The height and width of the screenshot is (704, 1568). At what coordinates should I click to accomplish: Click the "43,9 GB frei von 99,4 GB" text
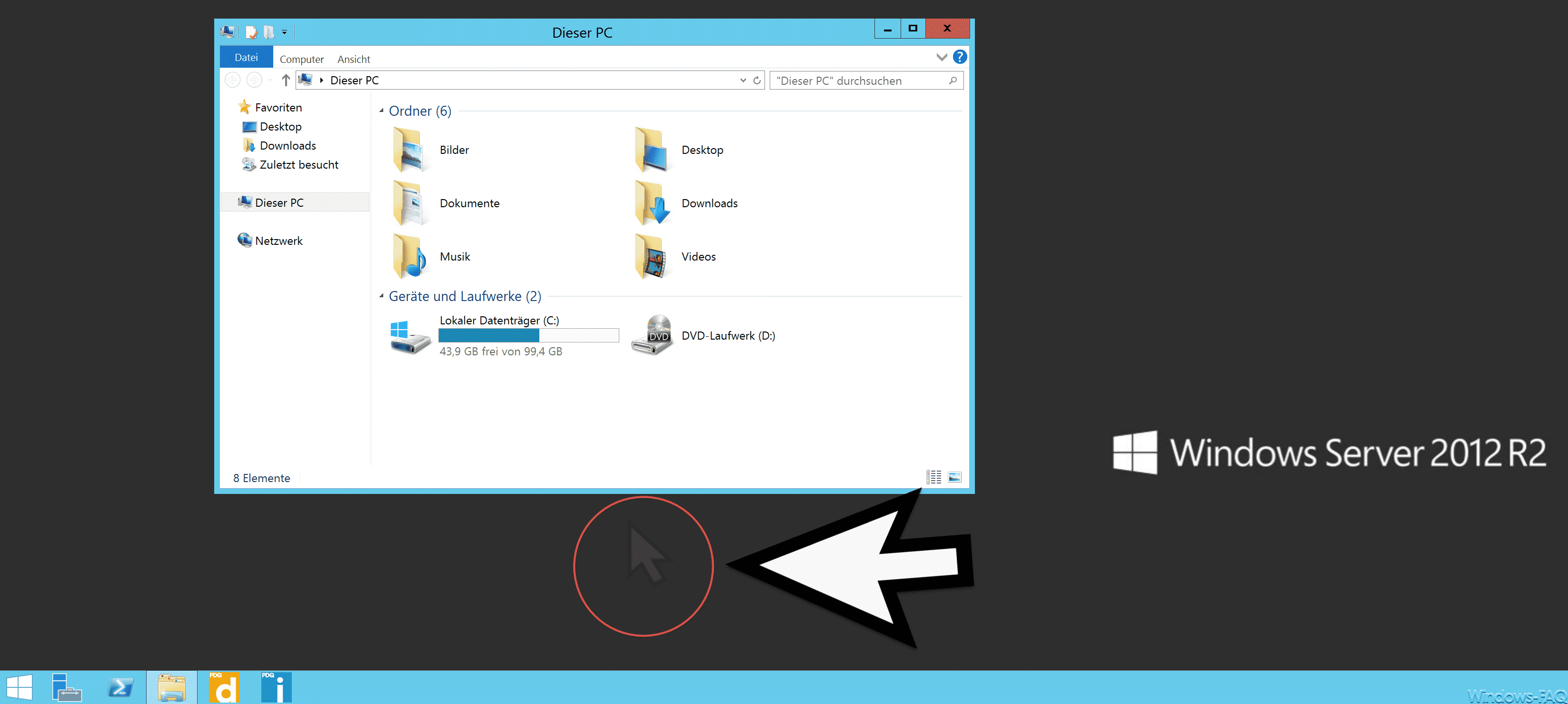point(501,352)
